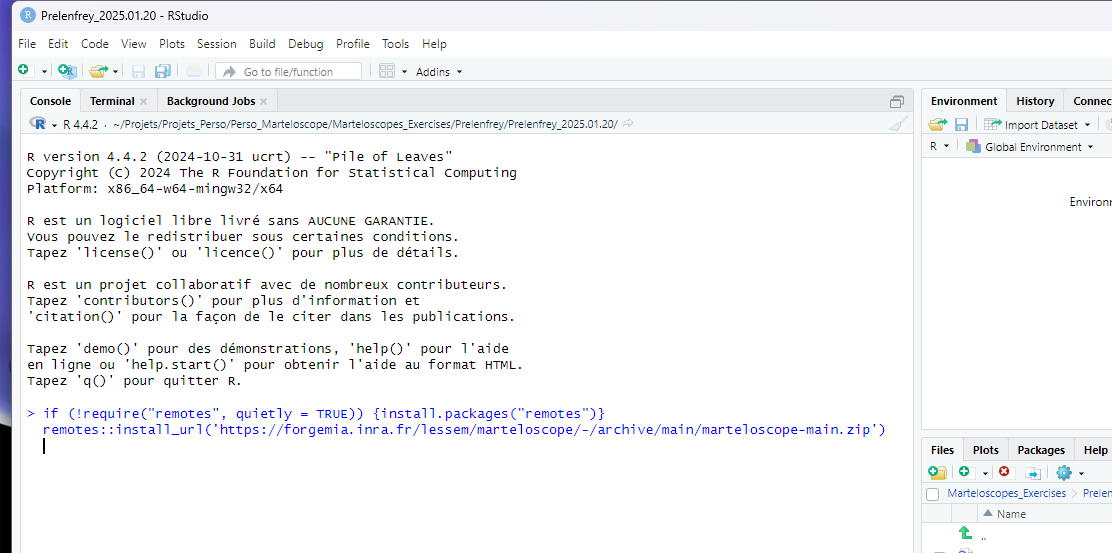
Task: Click the Save workspace disk icon
Action: [x=961, y=125]
